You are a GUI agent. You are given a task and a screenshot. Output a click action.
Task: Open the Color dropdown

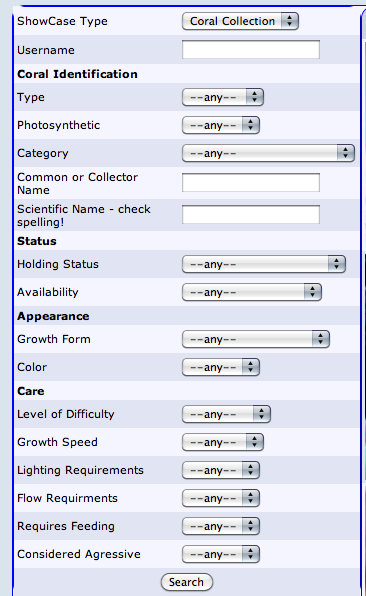(221, 367)
